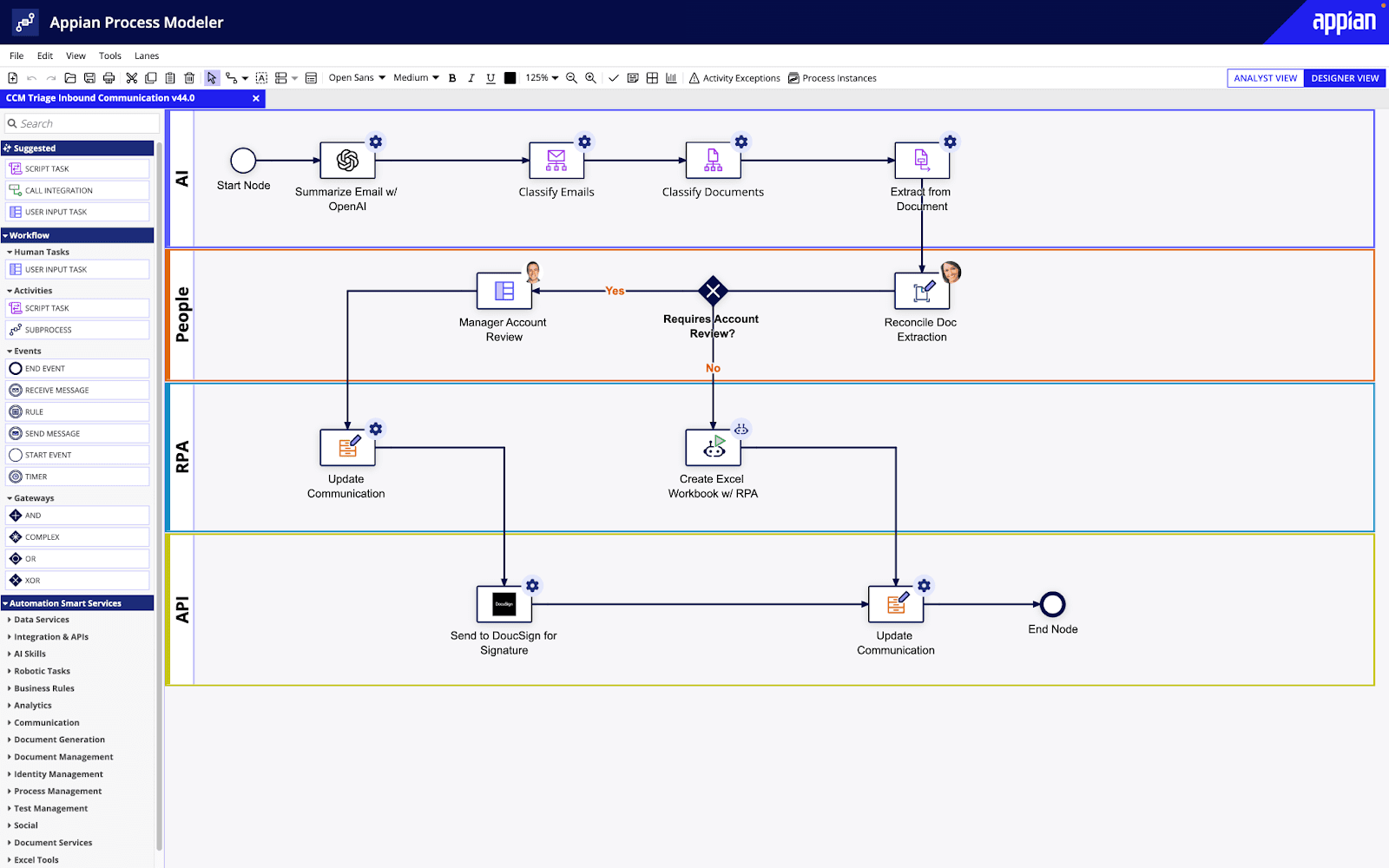This screenshot has width=1389, height=868.
Task: Toggle bold formatting
Action: pos(452,78)
